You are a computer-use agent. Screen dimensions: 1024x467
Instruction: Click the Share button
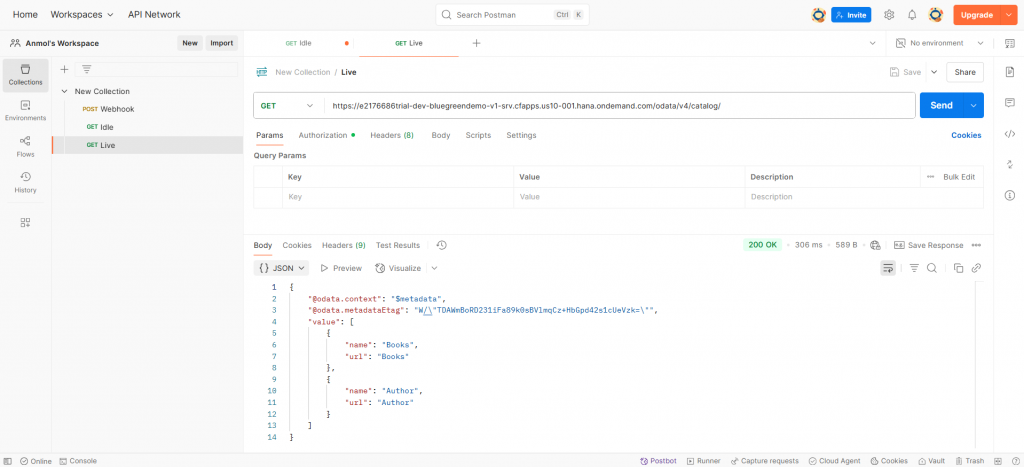[965, 72]
